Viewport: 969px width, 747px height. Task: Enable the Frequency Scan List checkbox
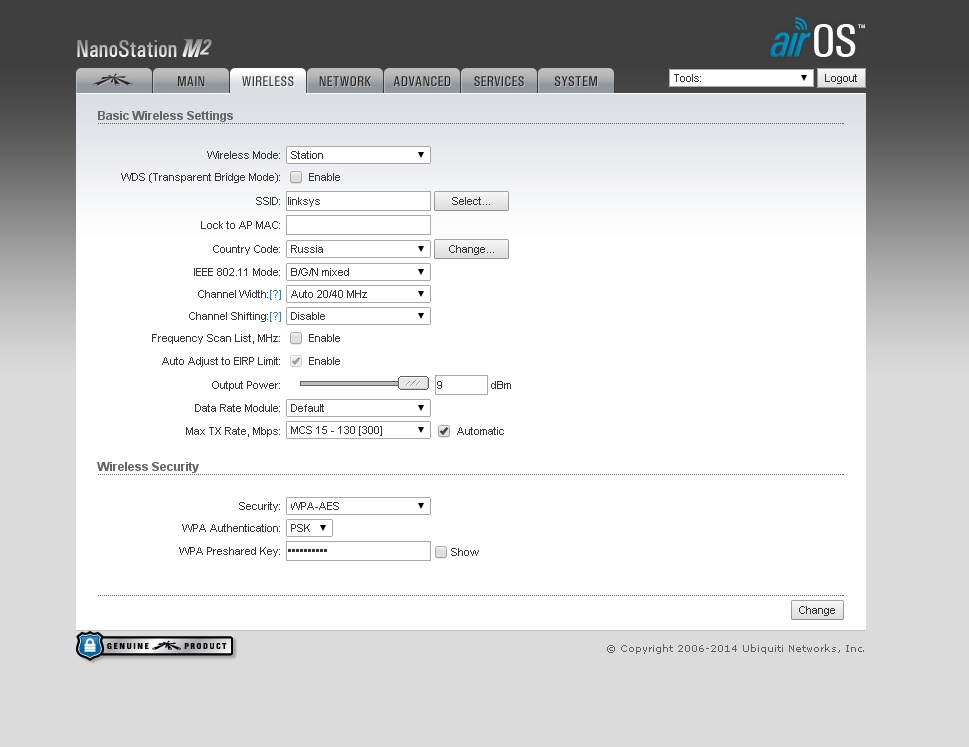coord(296,338)
